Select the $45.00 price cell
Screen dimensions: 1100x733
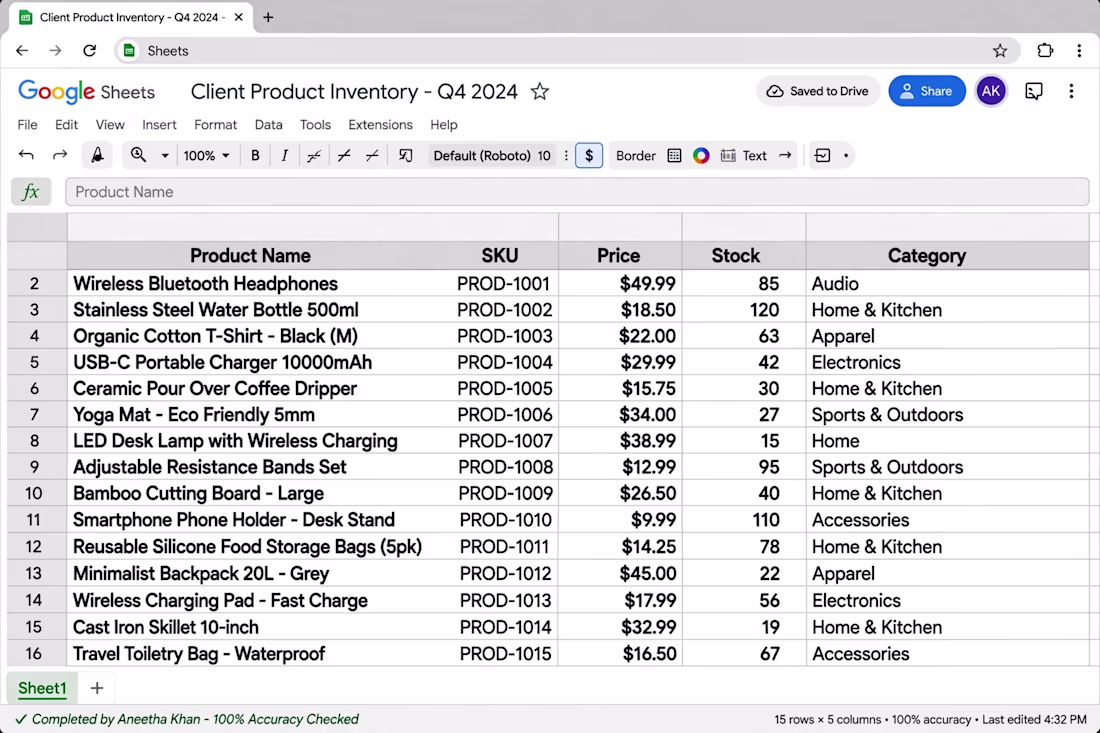620,574
